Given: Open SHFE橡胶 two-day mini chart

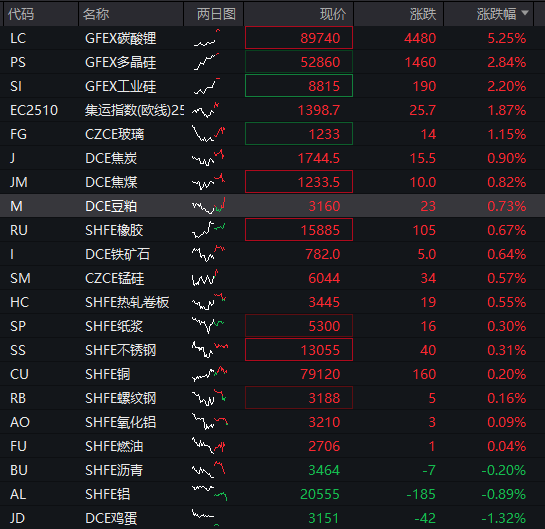Looking at the screenshot, I should [209, 230].
